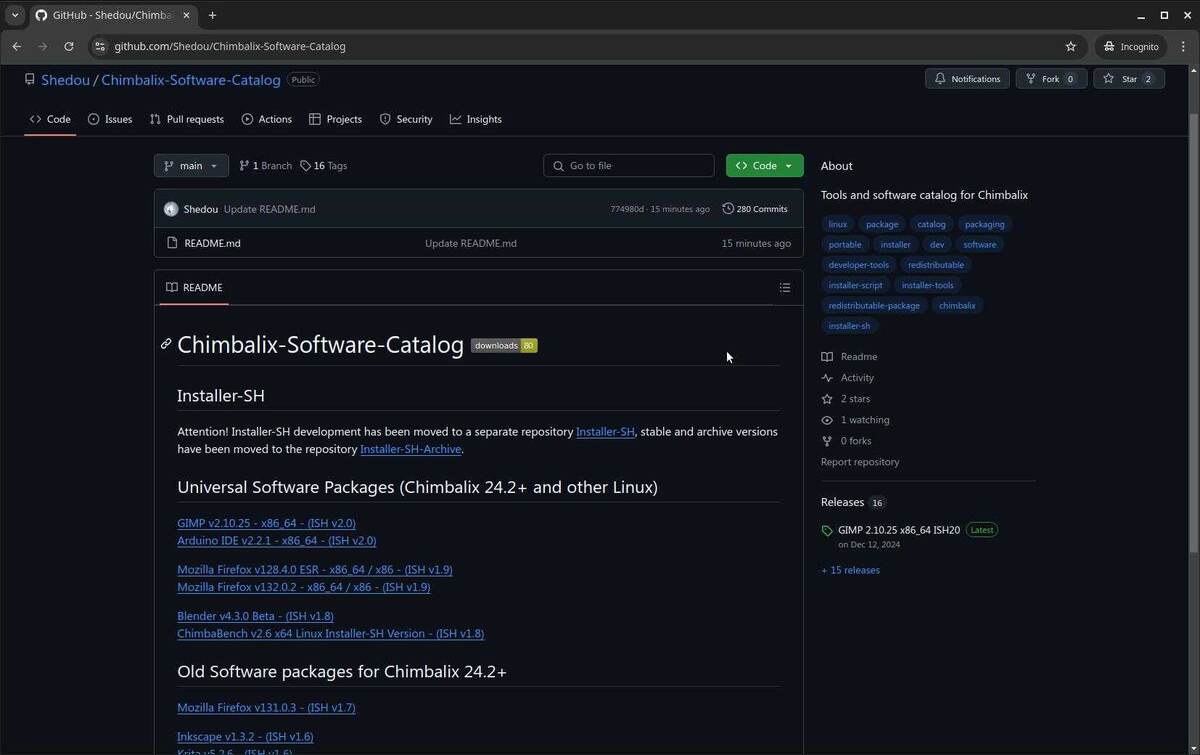Viewport: 1200px width, 755px height.
Task: Open the Installer-SH repository link
Action: (605, 432)
